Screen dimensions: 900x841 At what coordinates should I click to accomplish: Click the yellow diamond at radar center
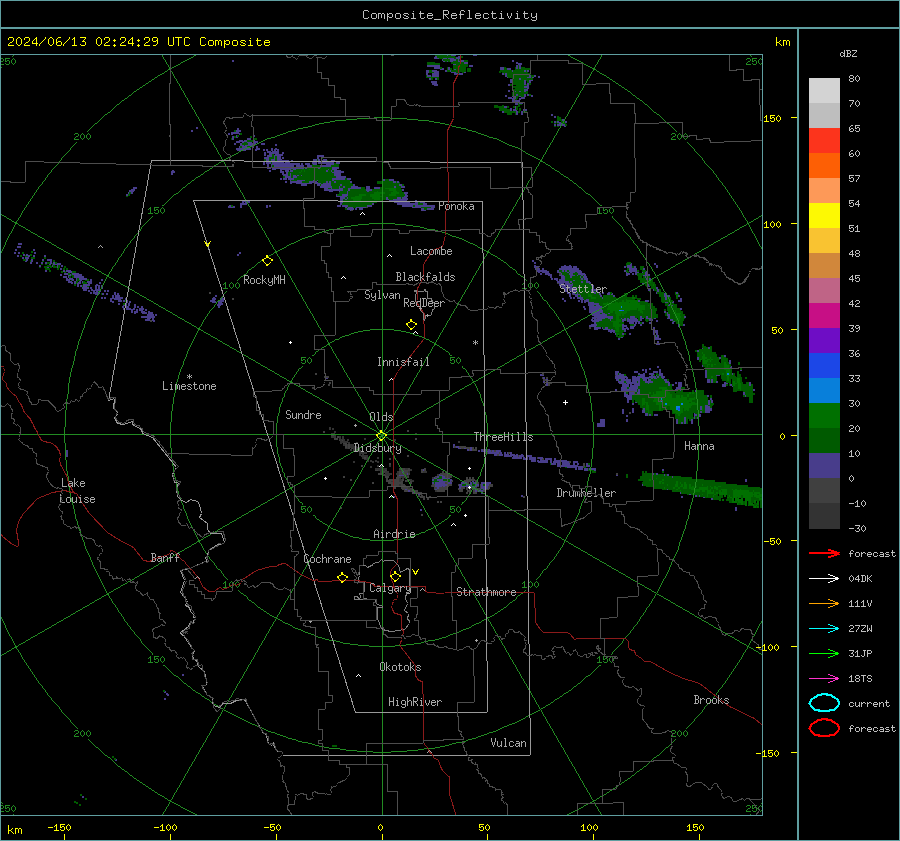point(381,435)
